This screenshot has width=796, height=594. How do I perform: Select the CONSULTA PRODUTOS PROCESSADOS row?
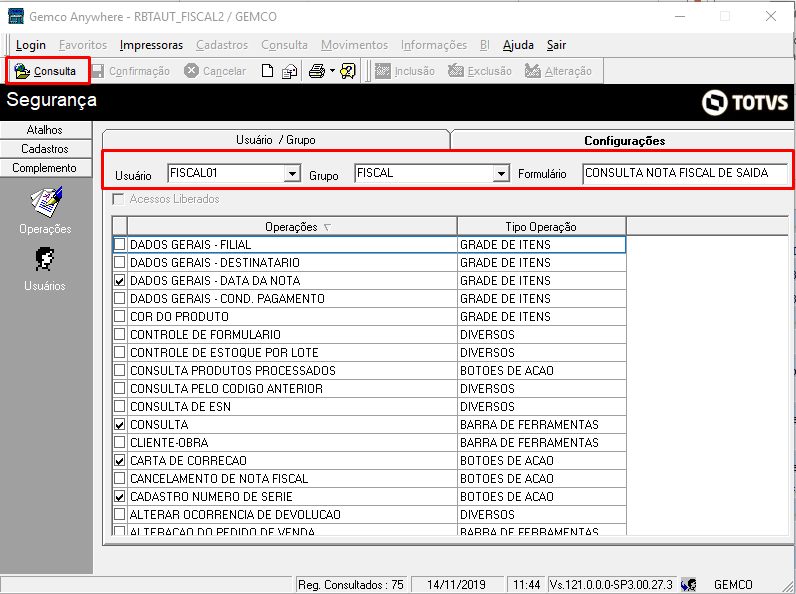[369, 371]
